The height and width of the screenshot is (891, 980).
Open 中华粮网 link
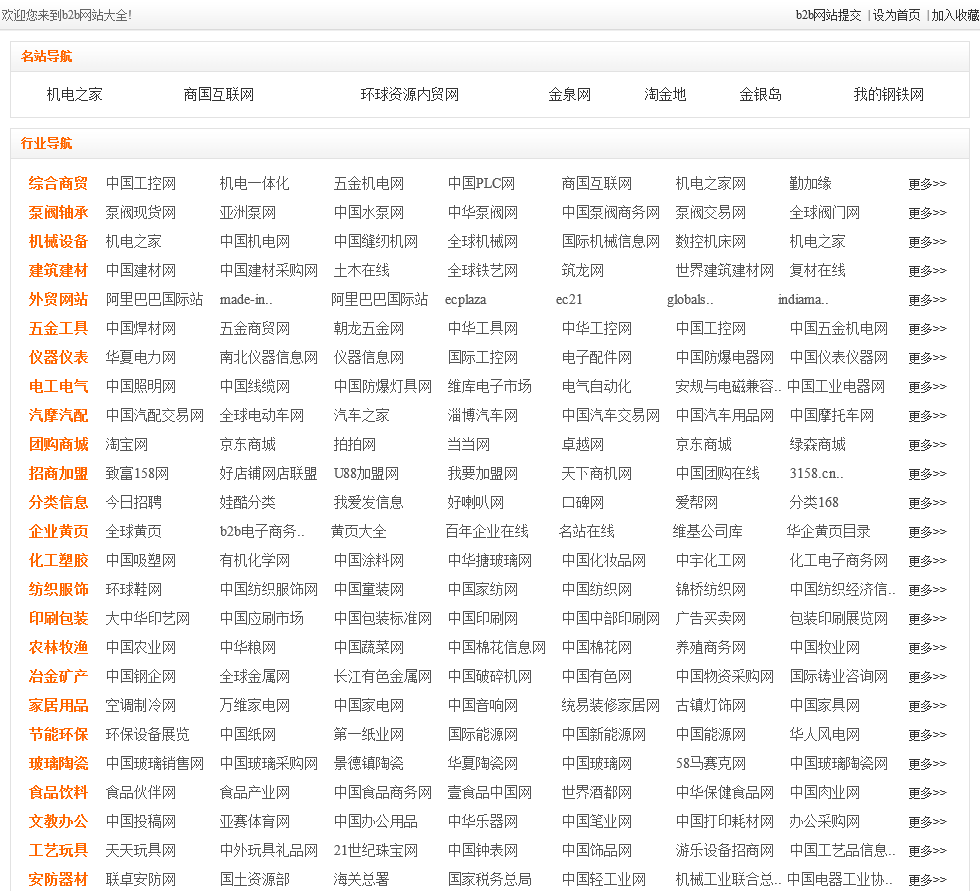(x=248, y=647)
